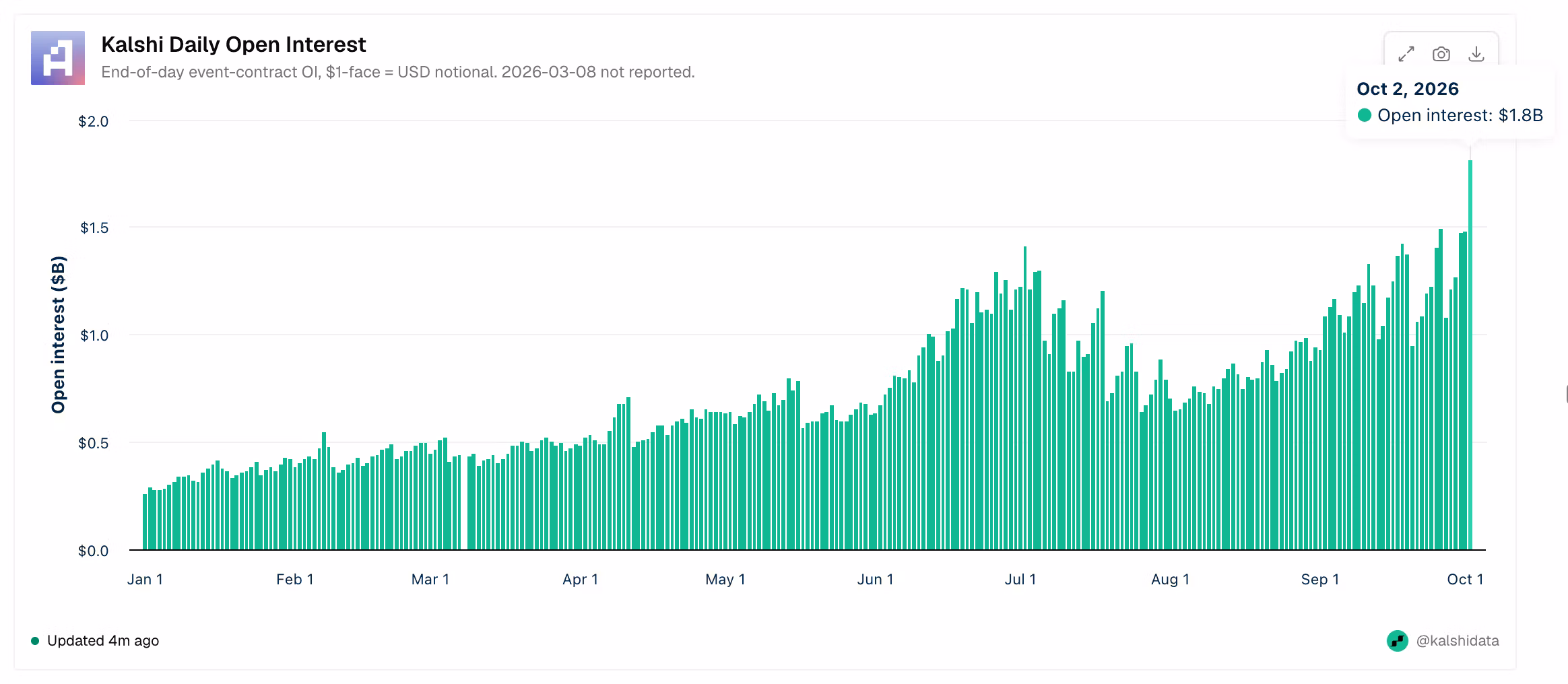Click the $1.5 y-axis label
The width and height of the screenshot is (1568, 684).
coord(94,228)
